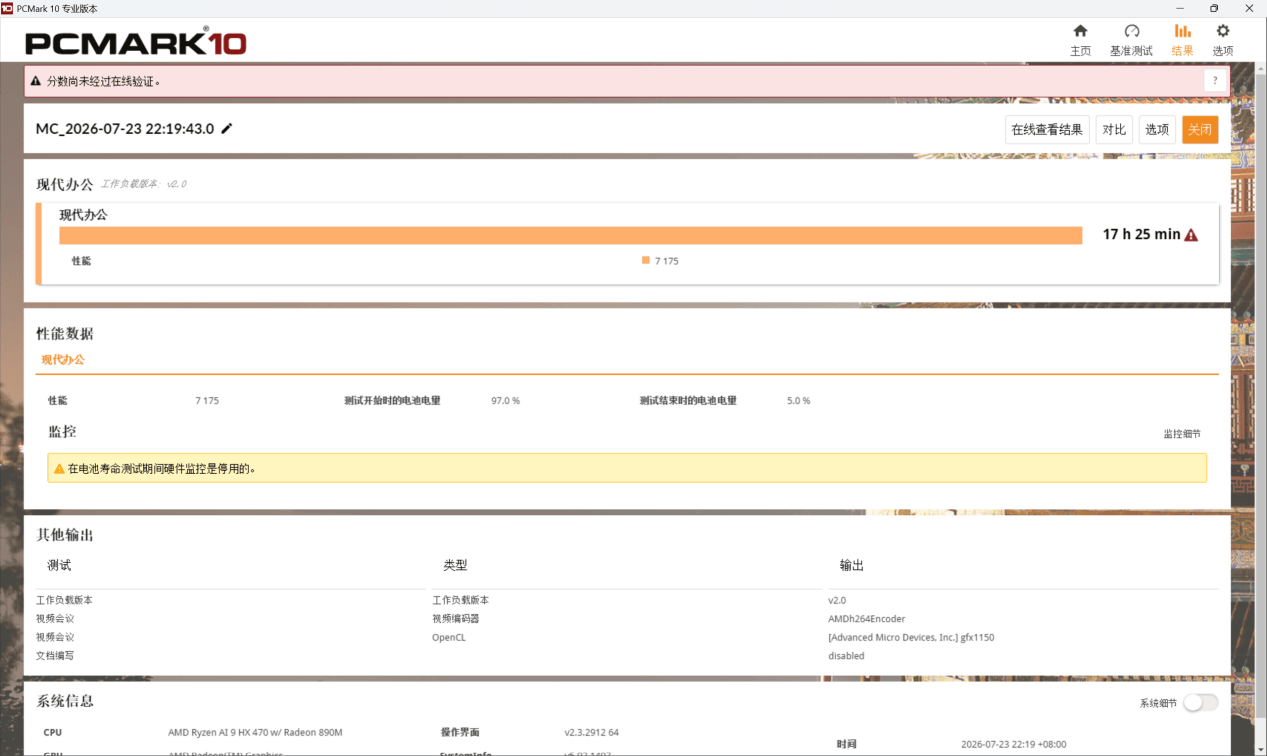
Task: Select the 现代办公 tab under 性能数据
Action: (x=62, y=360)
